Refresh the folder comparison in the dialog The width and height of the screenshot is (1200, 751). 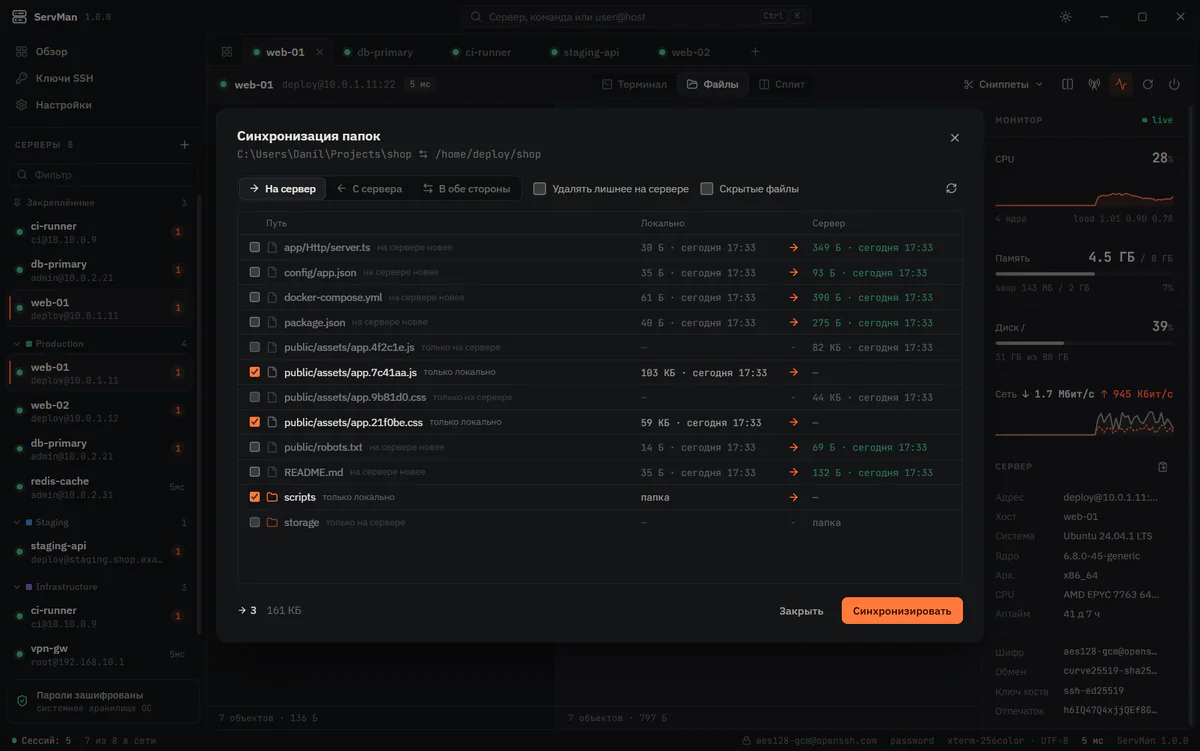pos(951,188)
